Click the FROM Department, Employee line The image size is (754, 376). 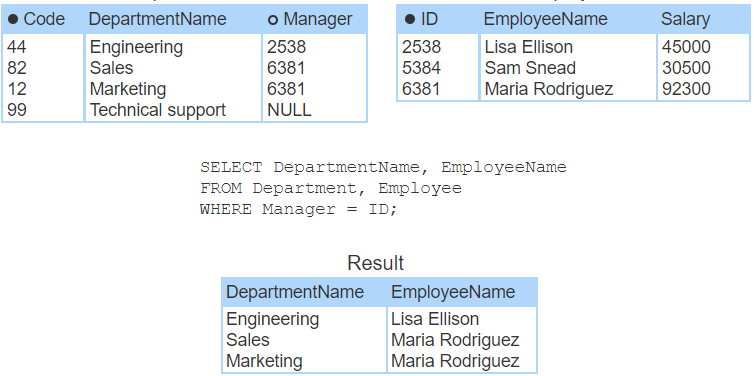click(x=331, y=188)
